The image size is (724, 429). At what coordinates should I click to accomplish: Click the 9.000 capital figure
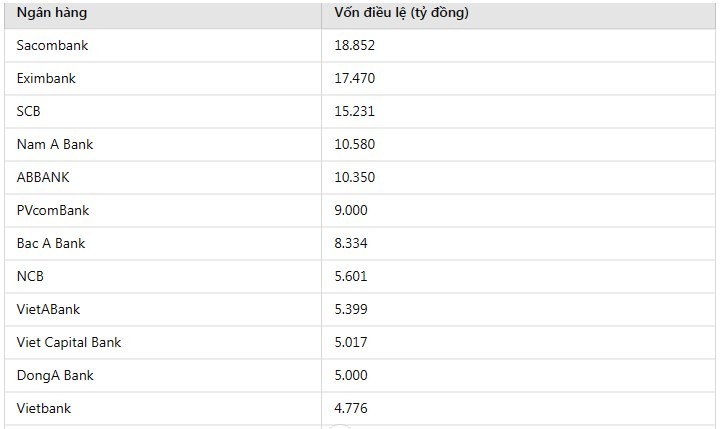coord(351,210)
